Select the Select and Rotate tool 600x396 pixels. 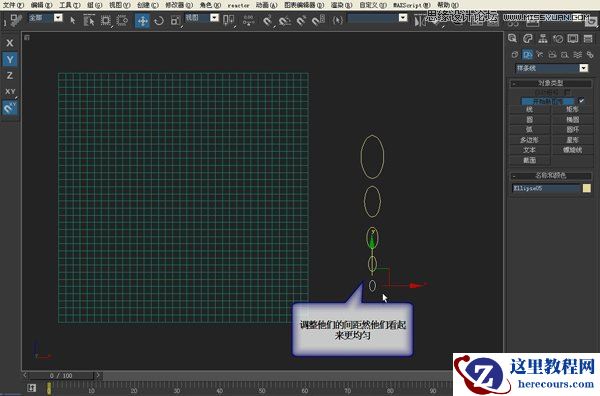159,20
